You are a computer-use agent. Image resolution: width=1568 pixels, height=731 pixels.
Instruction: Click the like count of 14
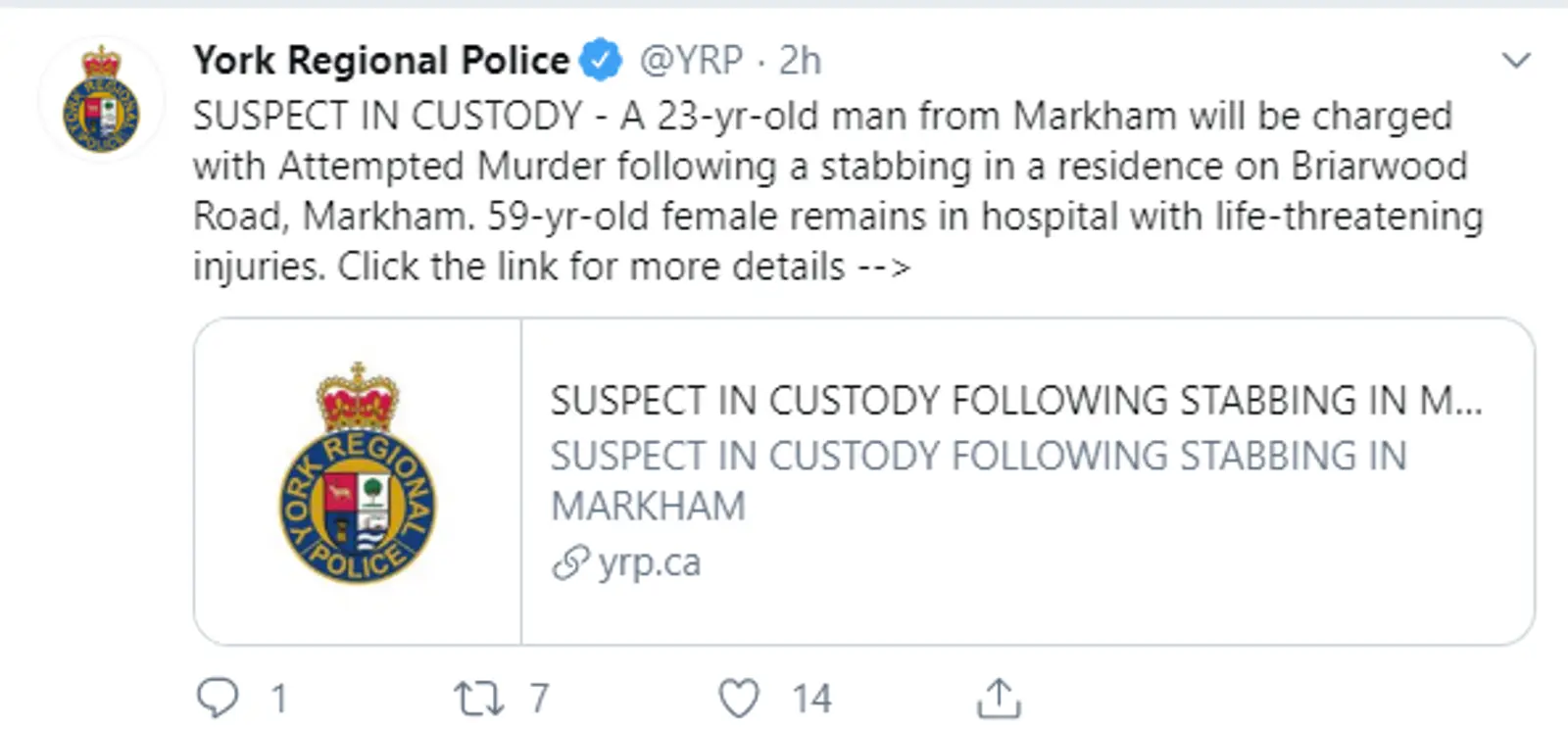[x=811, y=699]
